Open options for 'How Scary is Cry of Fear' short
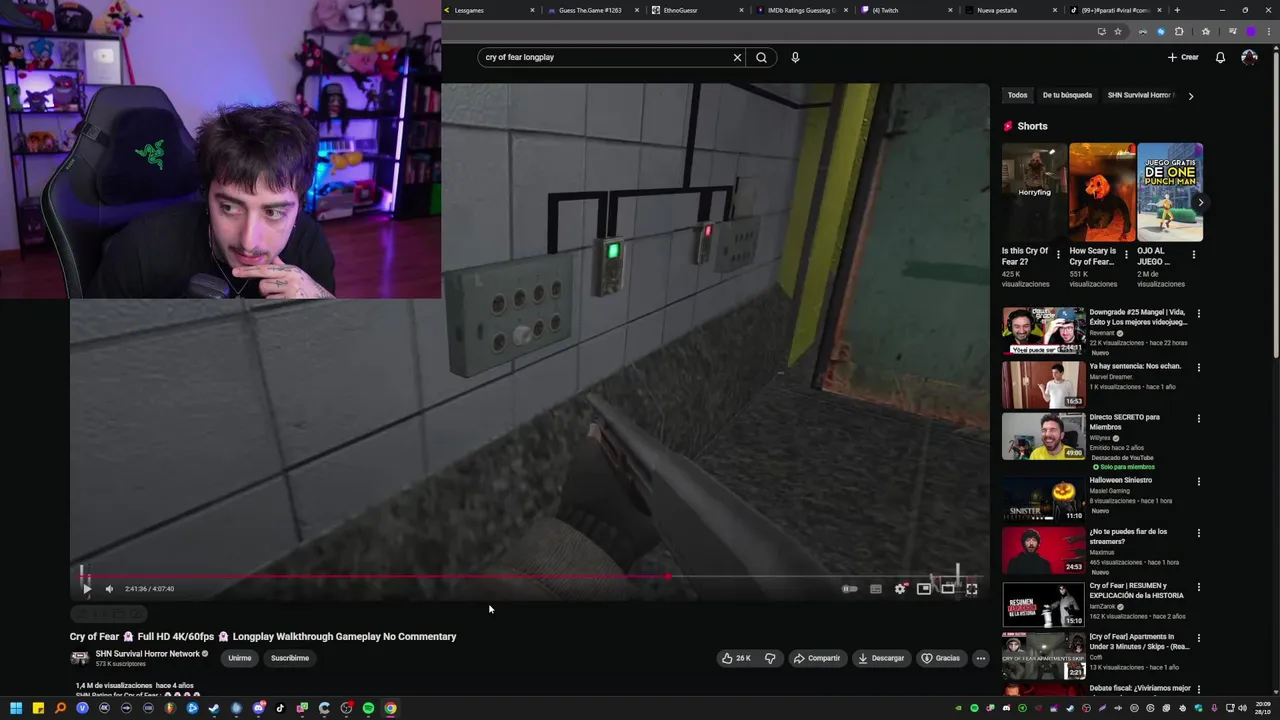 pyautogui.click(x=1126, y=255)
